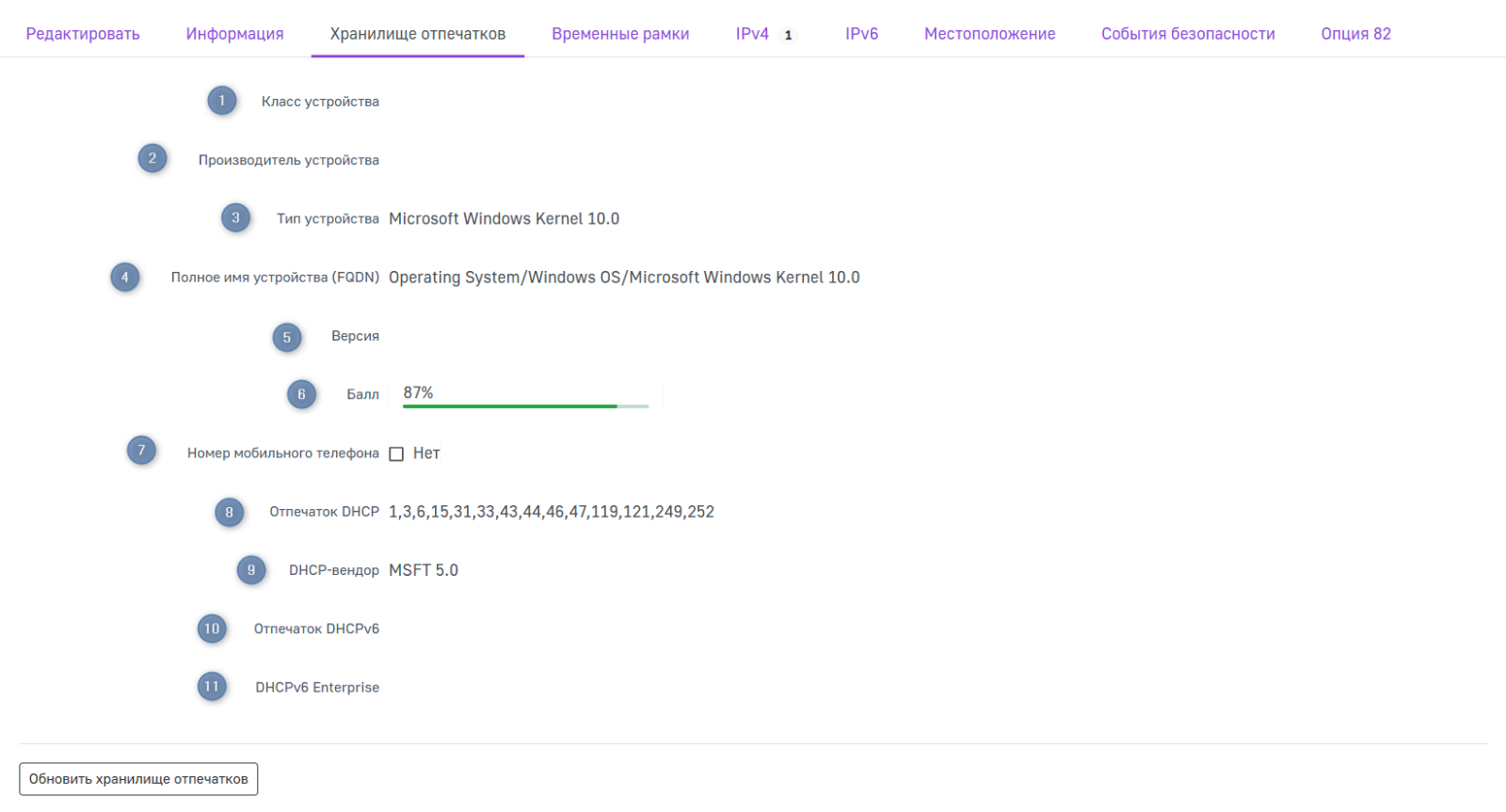Open the Редактировать tab
The height and width of the screenshot is (812, 1506).
point(83,34)
